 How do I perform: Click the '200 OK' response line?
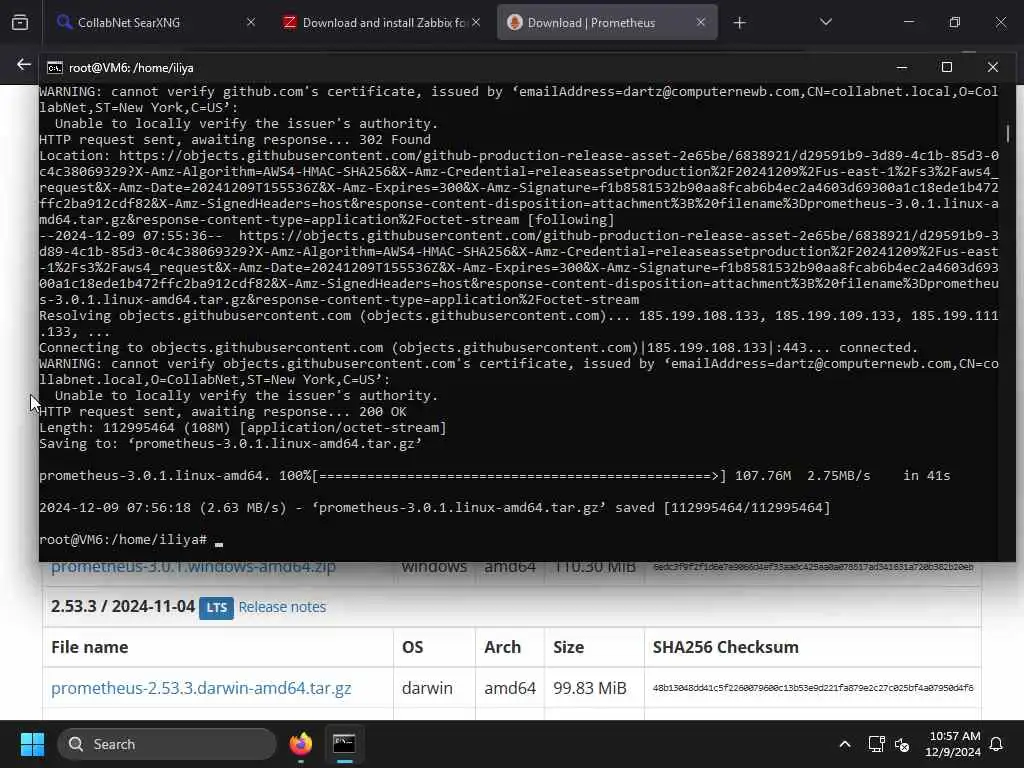tap(223, 412)
